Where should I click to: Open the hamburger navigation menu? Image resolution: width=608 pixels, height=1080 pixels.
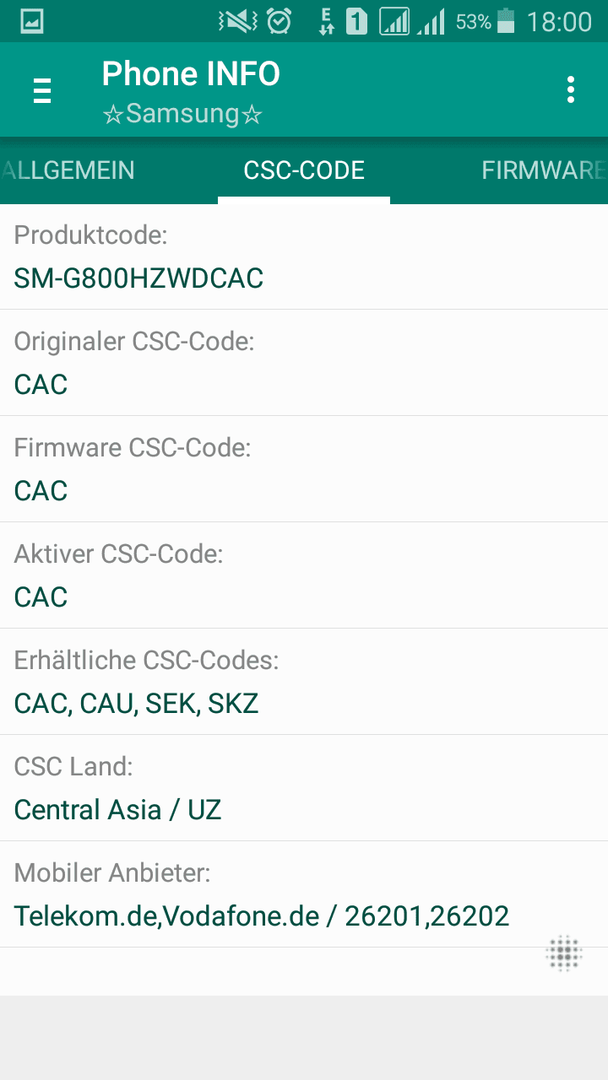42,91
